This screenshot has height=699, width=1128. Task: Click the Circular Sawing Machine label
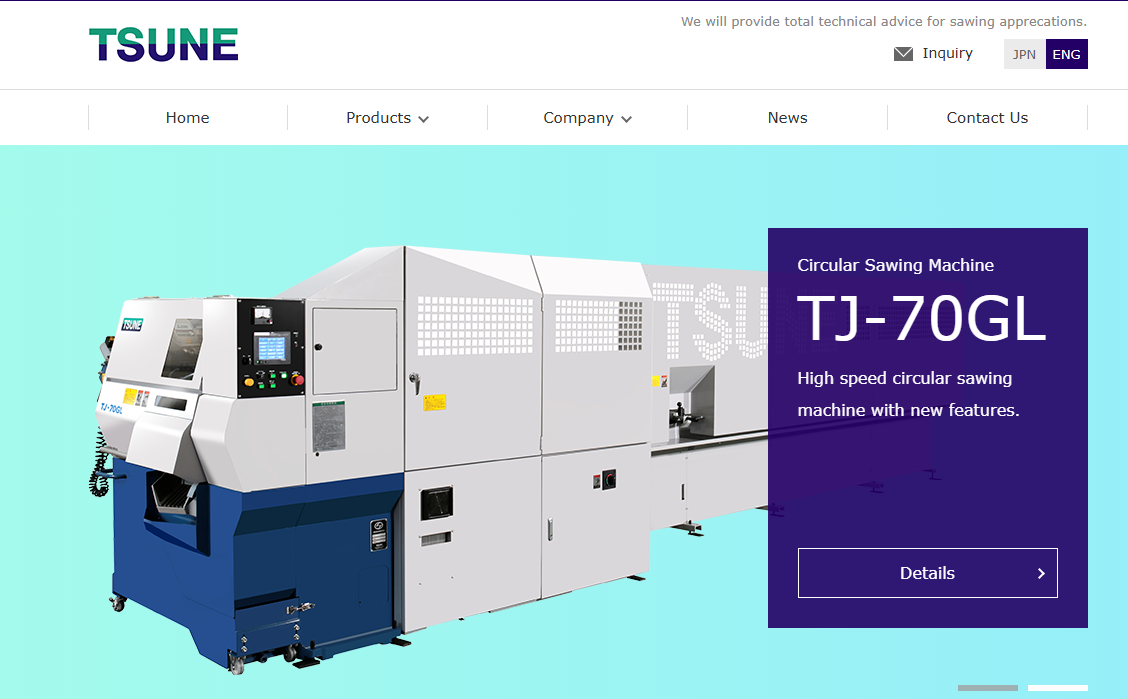(895, 265)
